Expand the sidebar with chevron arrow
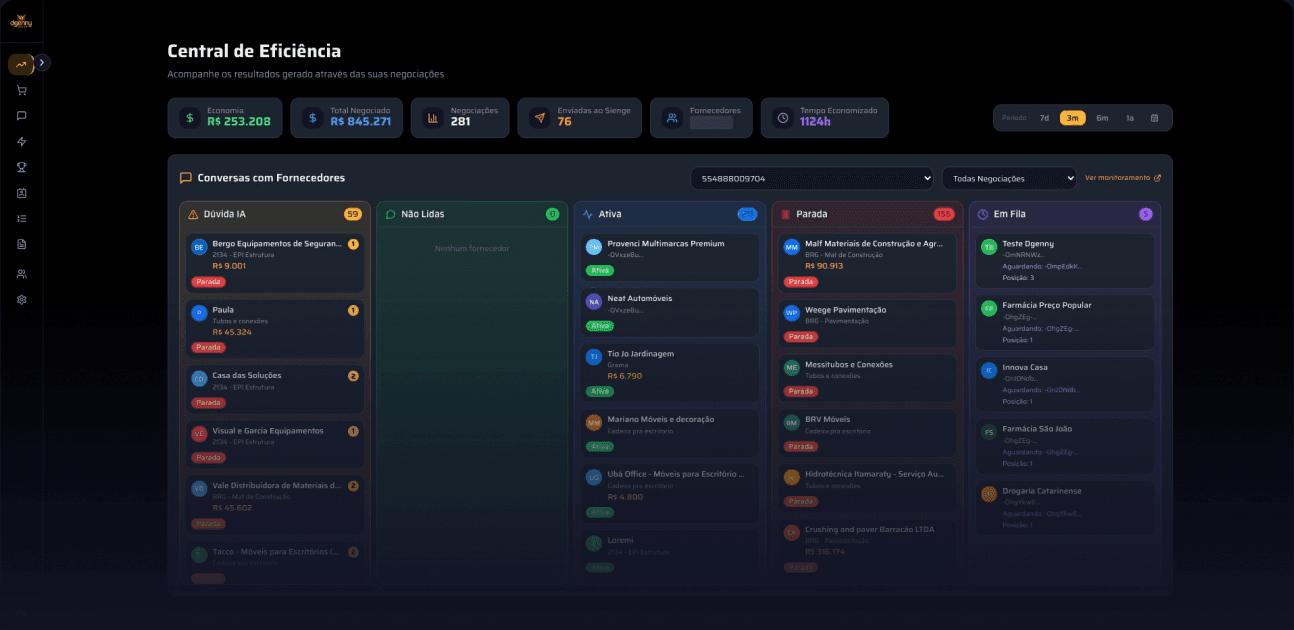 pyautogui.click(x=41, y=62)
